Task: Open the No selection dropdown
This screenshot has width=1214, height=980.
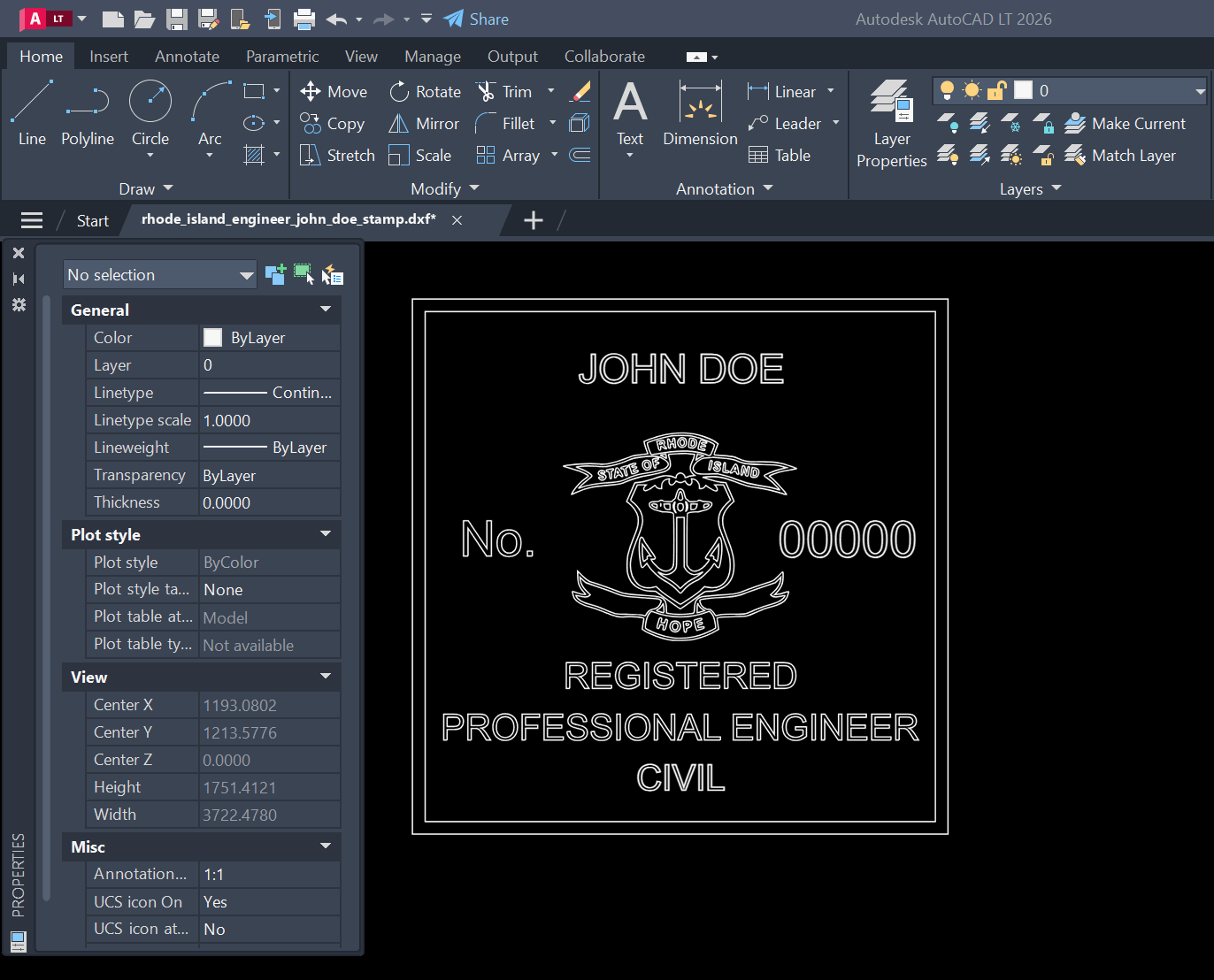Action: pyautogui.click(x=160, y=275)
